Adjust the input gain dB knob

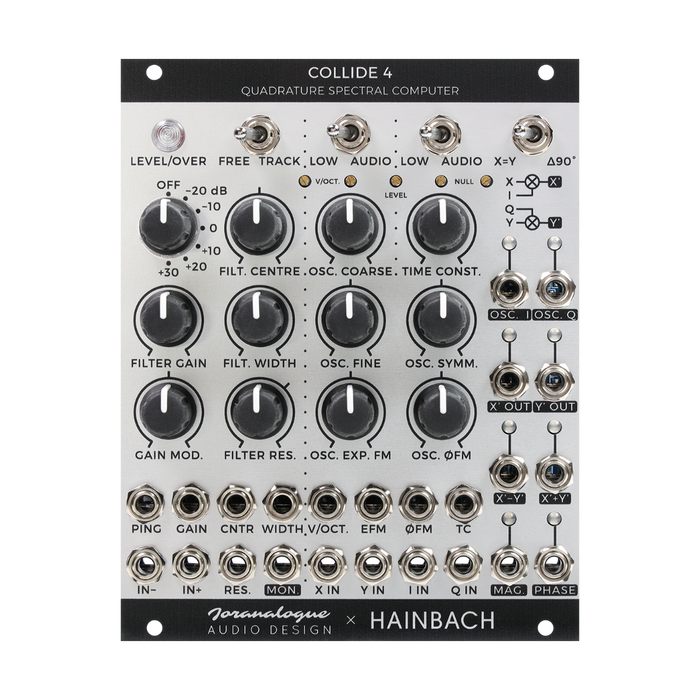point(167,226)
